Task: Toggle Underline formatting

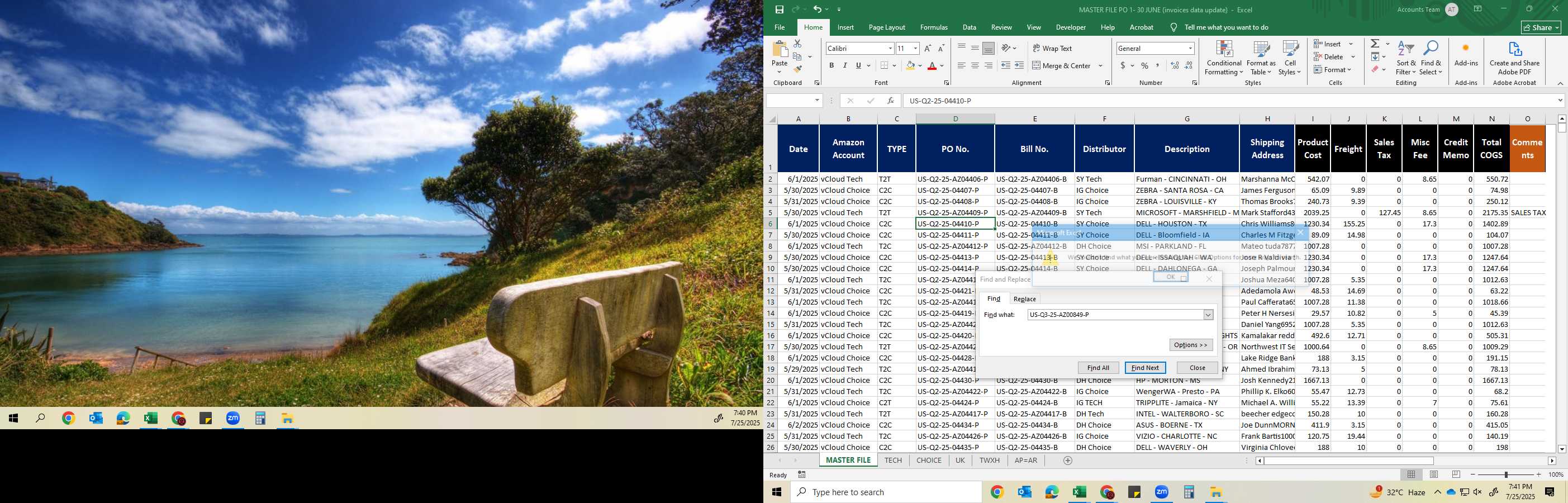Action: pos(858,66)
